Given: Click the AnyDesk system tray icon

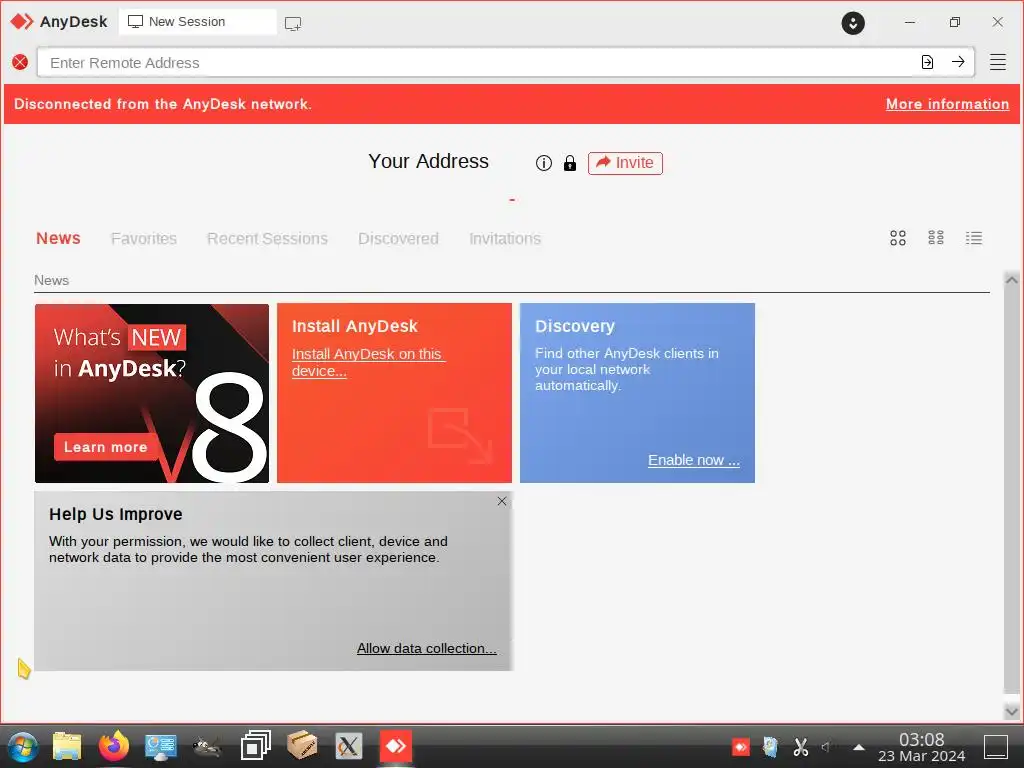Looking at the screenshot, I should point(741,746).
